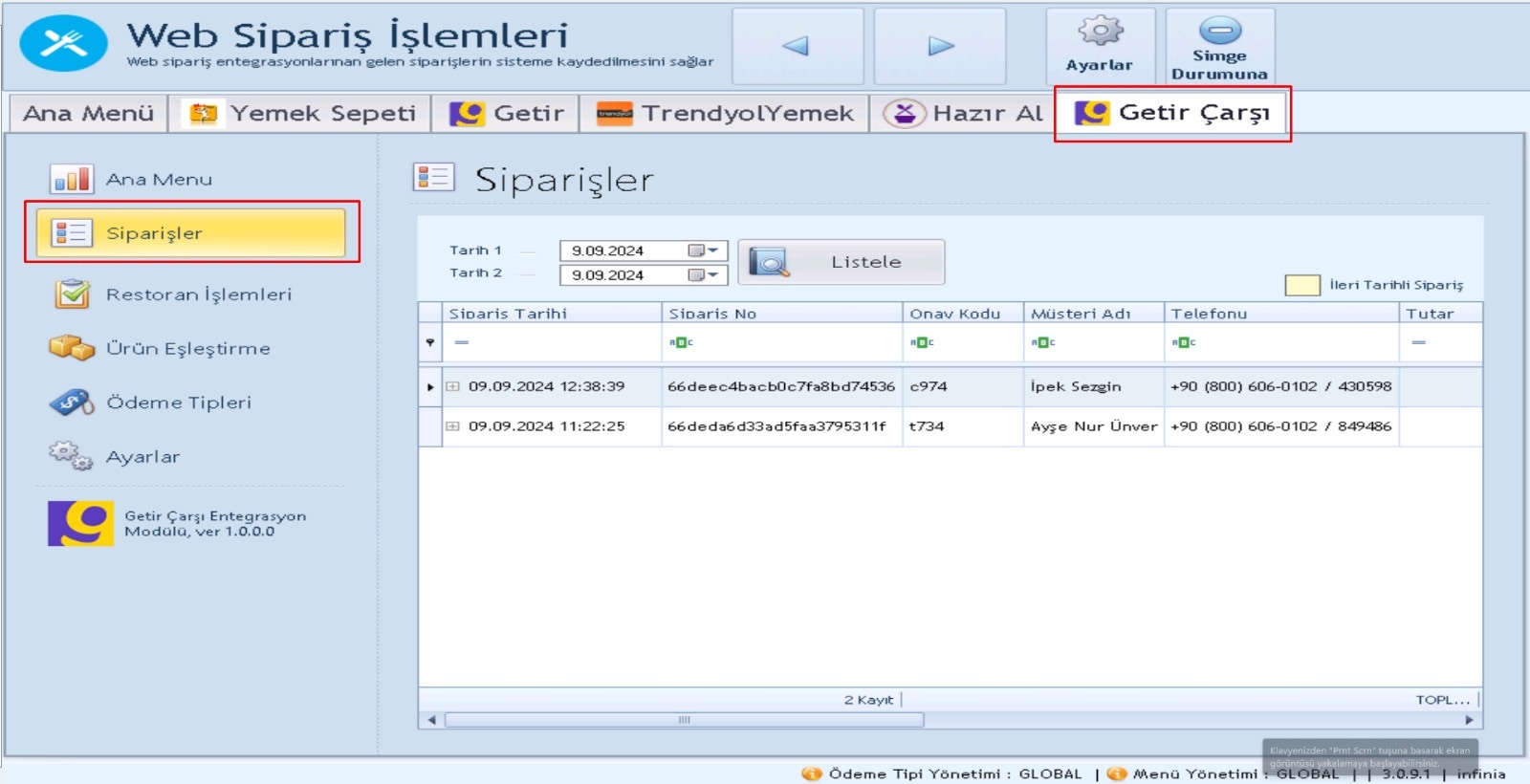Select order number 66deec4bacb0c7fa8bd74536
Screen dimensions: 1530x784
pyautogui.click(x=780, y=386)
